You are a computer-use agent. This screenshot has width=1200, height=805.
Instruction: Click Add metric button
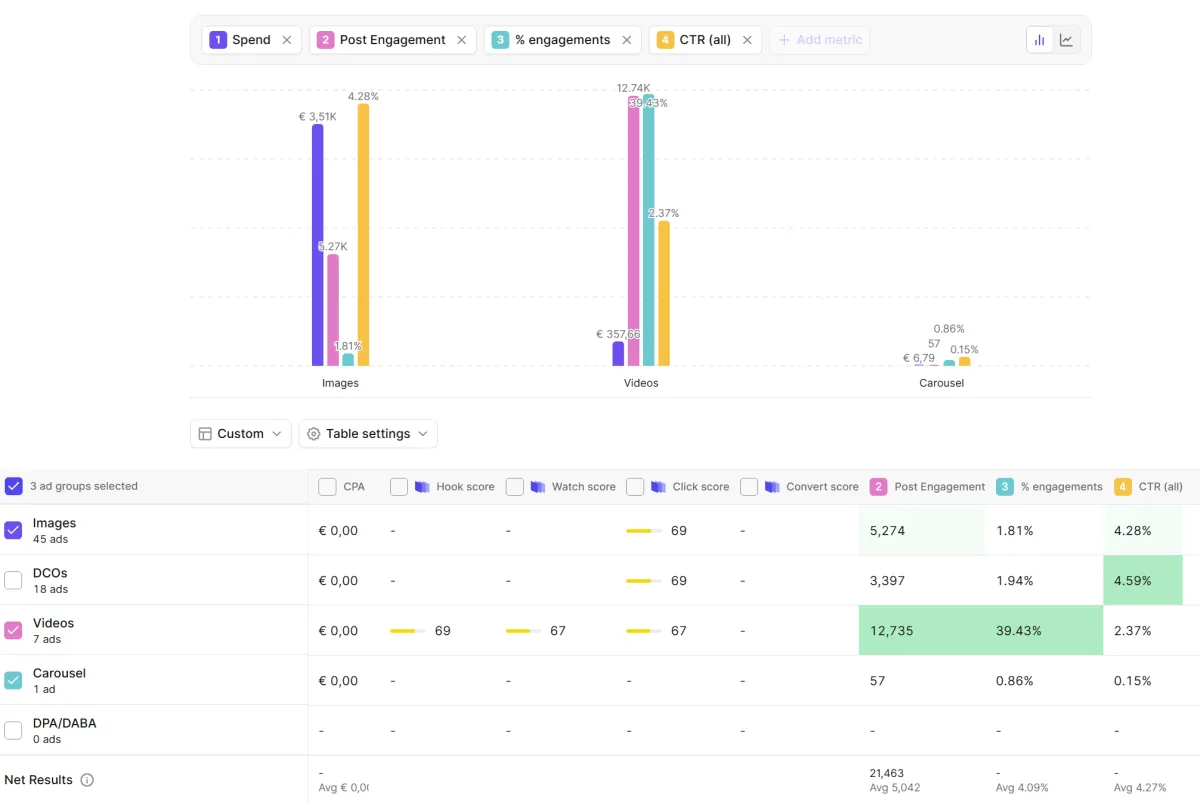(820, 40)
